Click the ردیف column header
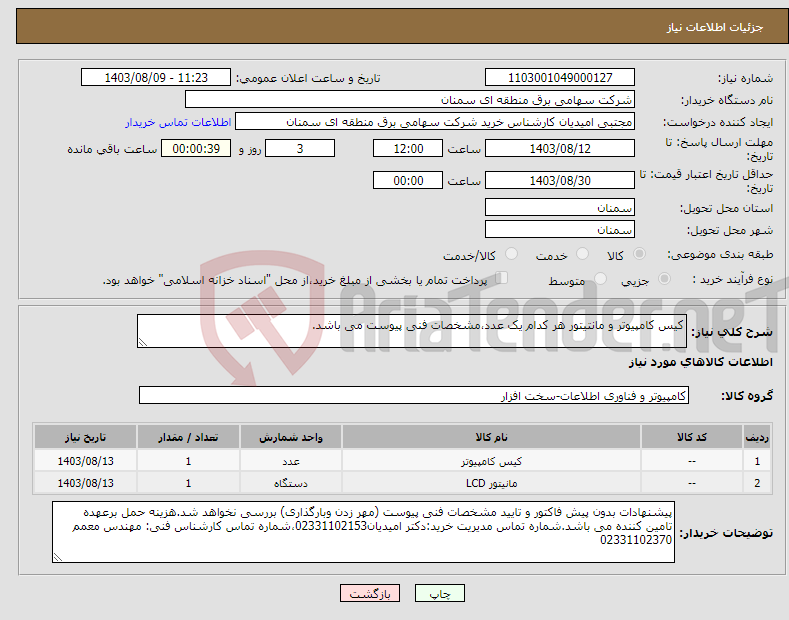Screen dimensions: 789x620 [x=757, y=437]
